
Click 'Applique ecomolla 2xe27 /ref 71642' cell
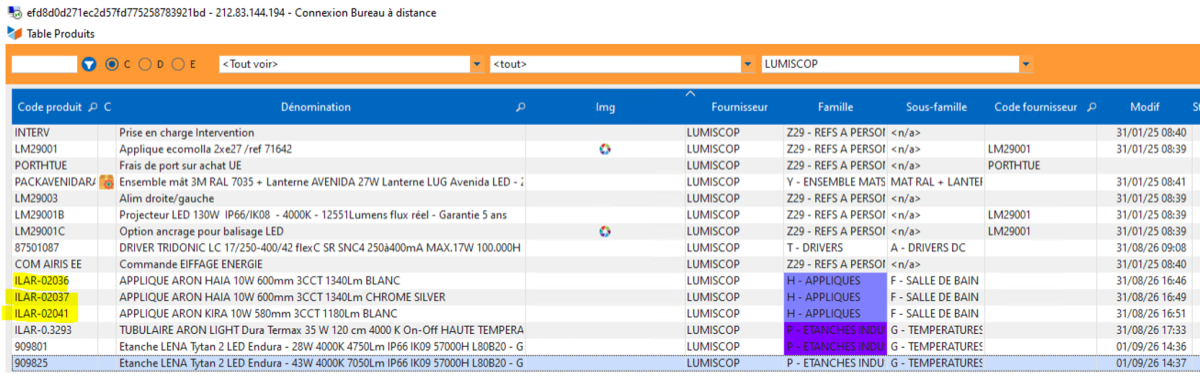coord(206,149)
